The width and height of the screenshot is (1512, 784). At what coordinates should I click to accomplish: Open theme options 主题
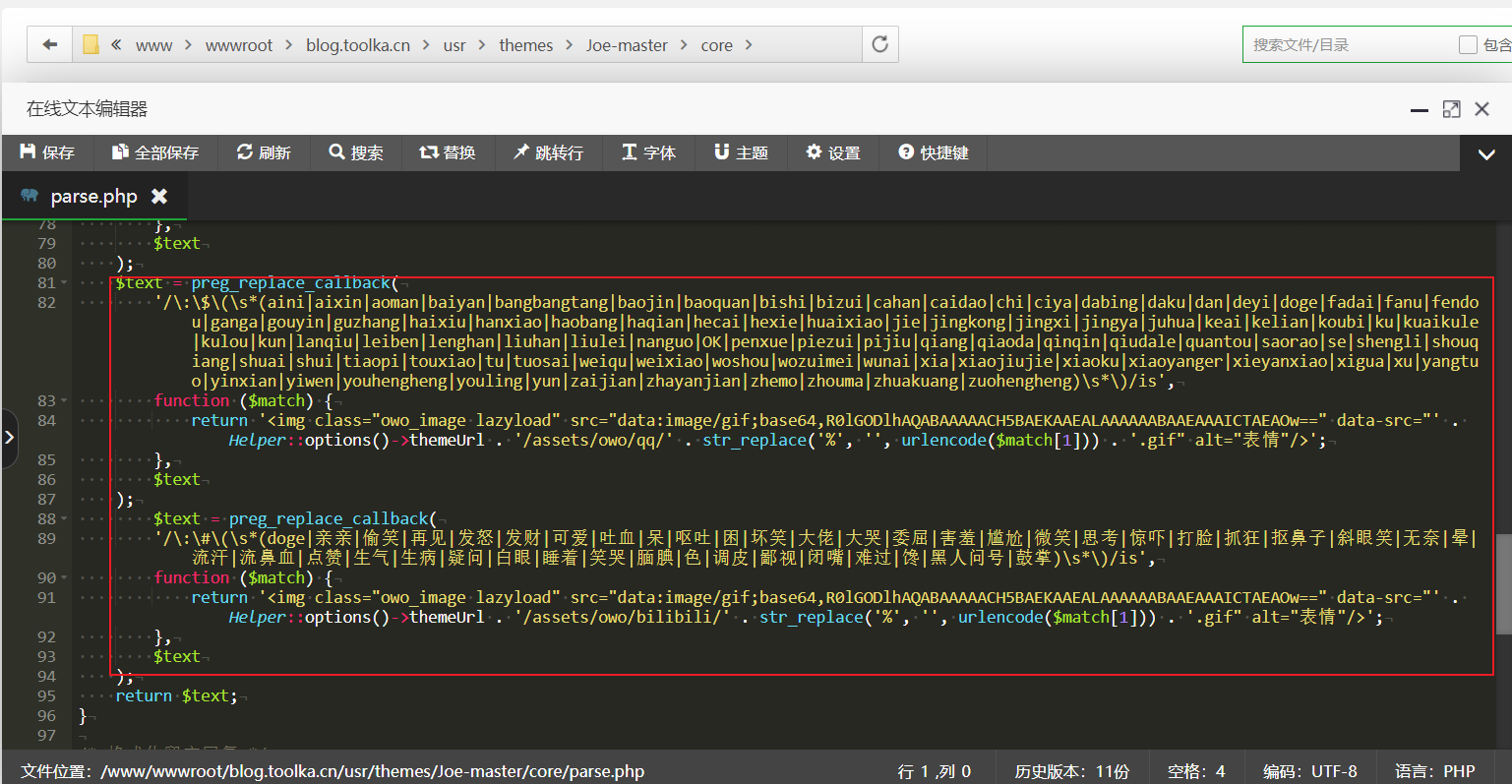click(x=741, y=152)
